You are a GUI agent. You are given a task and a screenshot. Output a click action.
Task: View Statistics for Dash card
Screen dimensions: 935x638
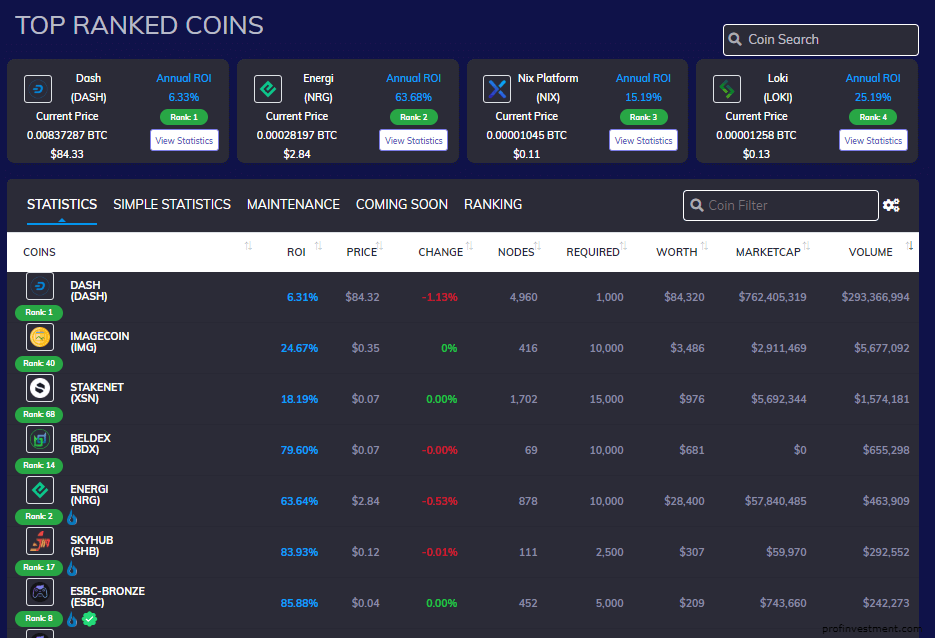click(184, 141)
